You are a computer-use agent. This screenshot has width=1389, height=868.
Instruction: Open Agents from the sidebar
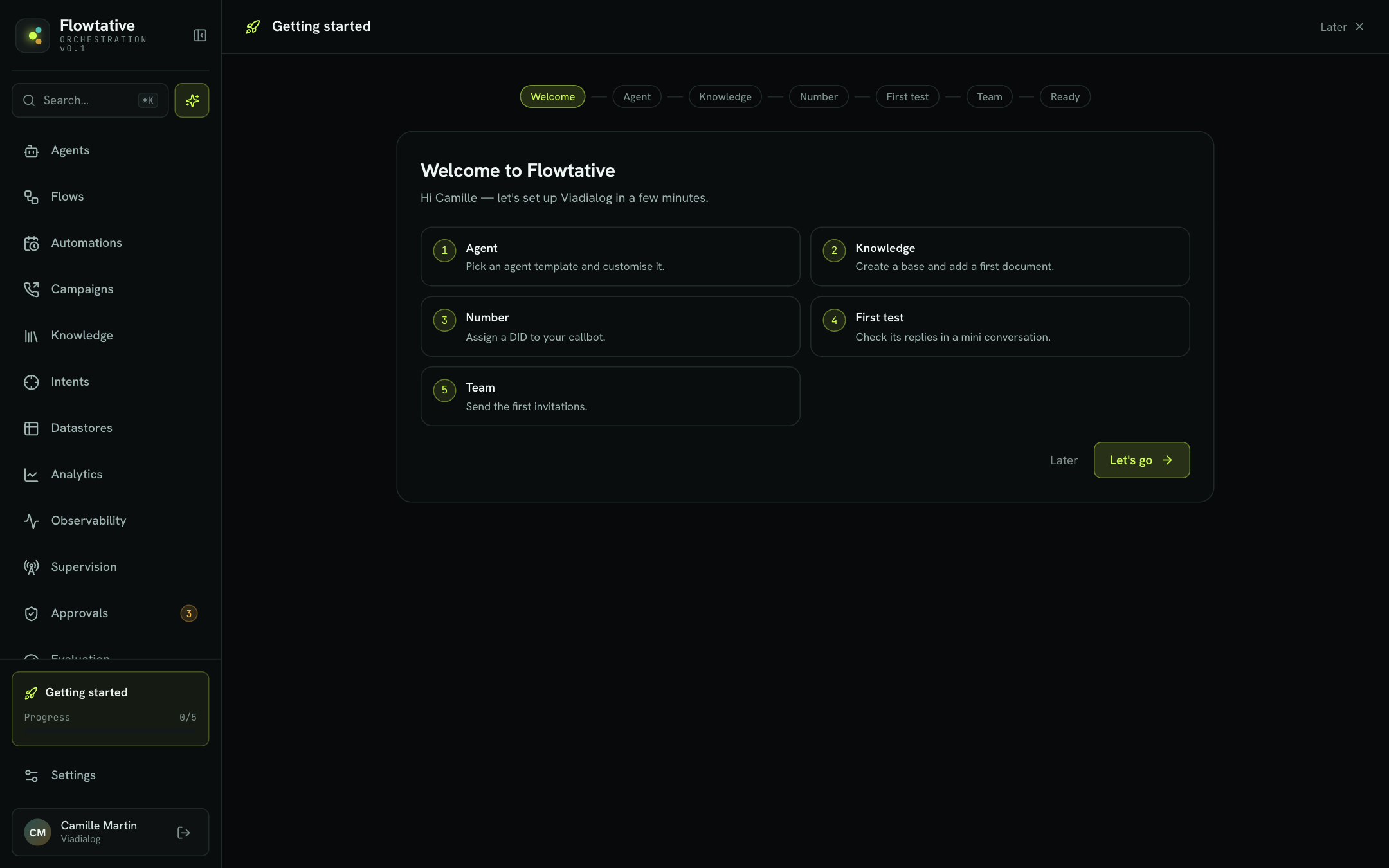tap(110, 150)
